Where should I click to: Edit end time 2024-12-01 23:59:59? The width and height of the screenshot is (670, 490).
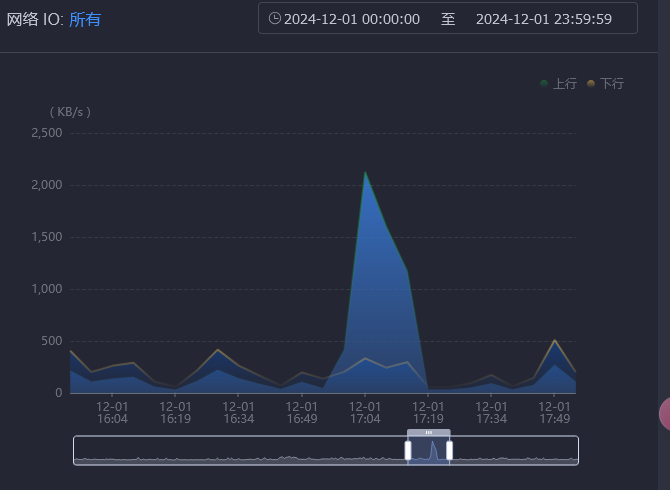tap(544, 19)
